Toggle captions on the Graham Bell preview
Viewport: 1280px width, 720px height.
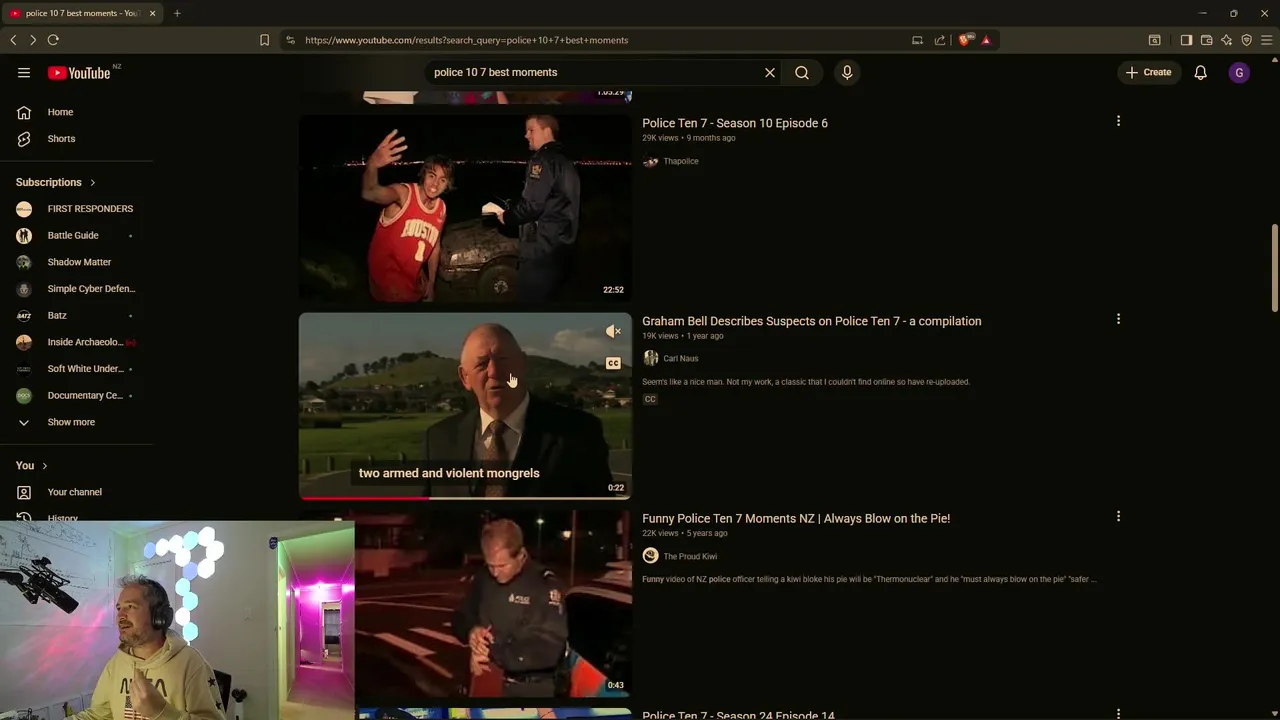click(x=613, y=363)
